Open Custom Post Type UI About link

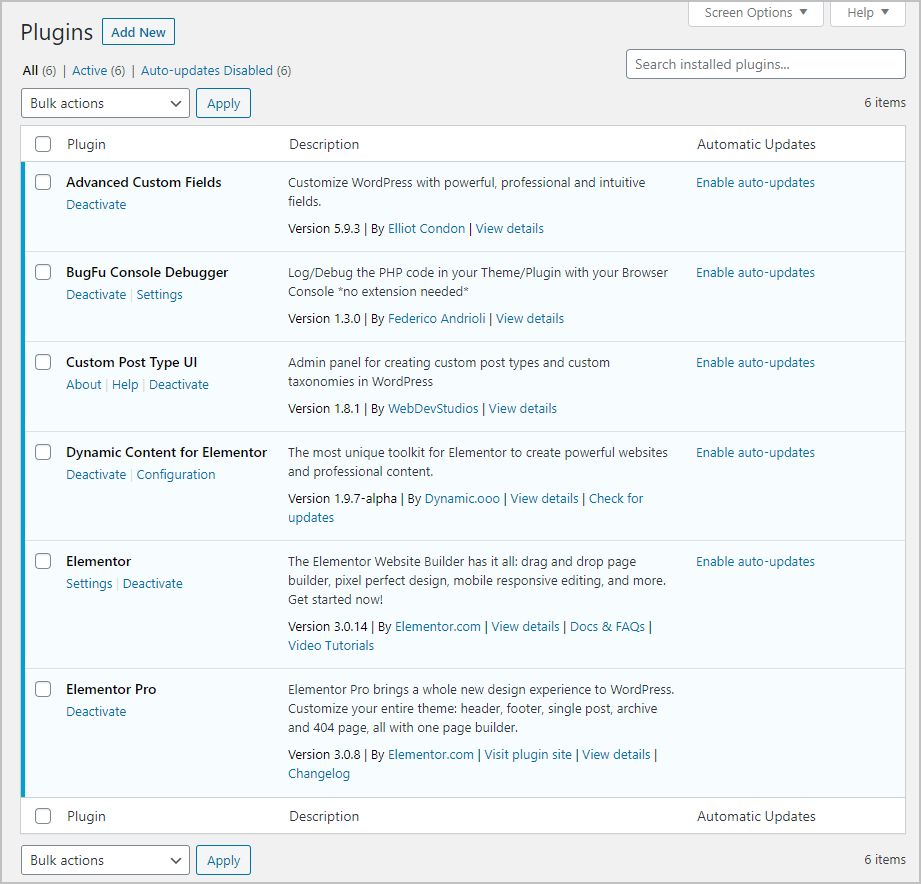pyautogui.click(x=83, y=384)
